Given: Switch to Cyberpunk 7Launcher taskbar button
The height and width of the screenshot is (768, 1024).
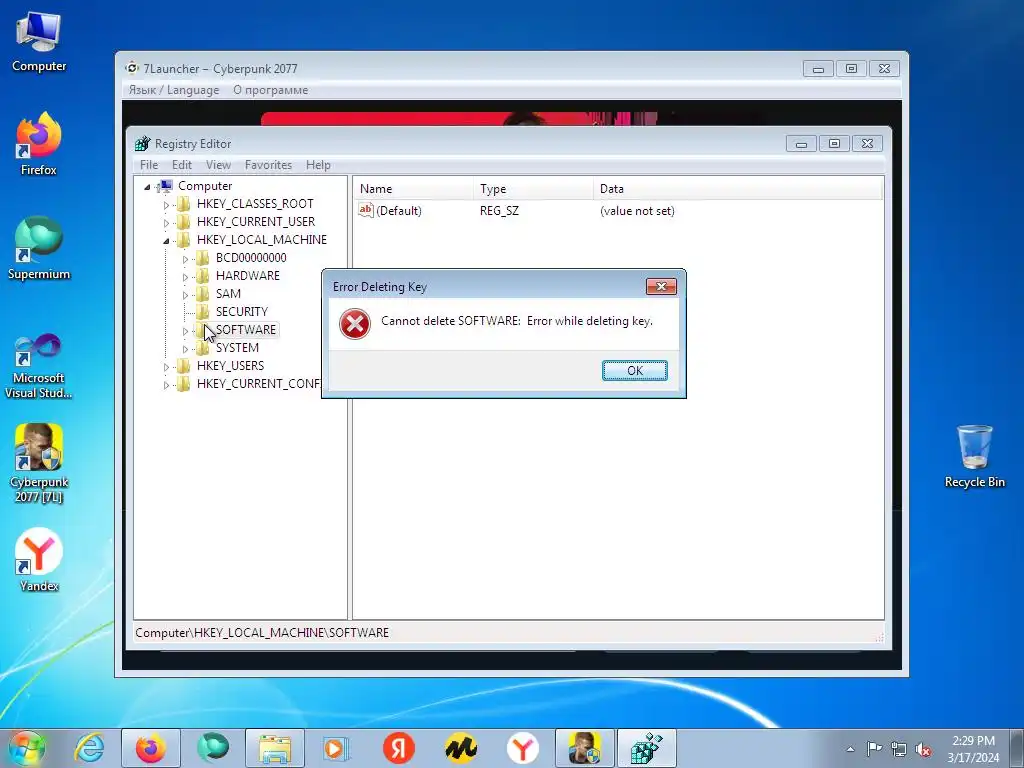Looking at the screenshot, I should pyautogui.click(x=584, y=748).
